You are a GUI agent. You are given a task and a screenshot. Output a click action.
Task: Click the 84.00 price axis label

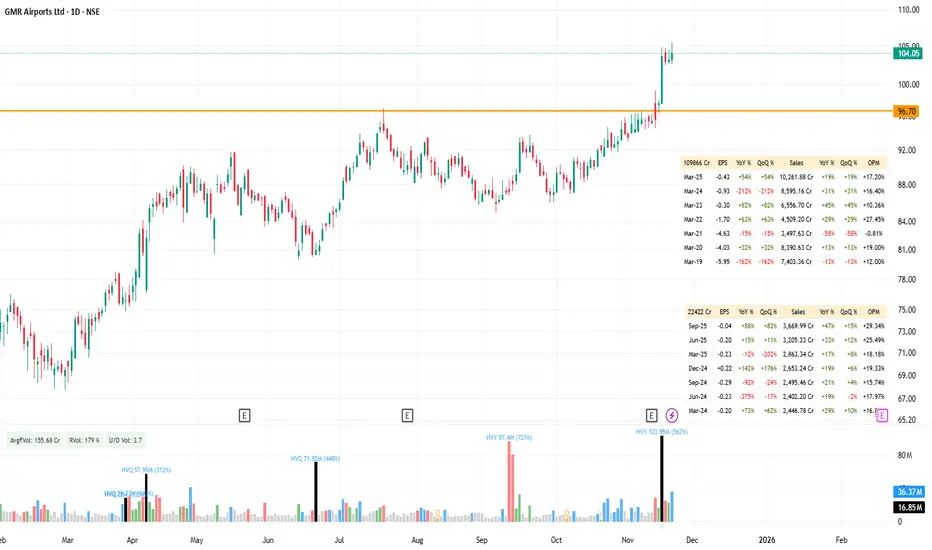(x=907, y=222)
